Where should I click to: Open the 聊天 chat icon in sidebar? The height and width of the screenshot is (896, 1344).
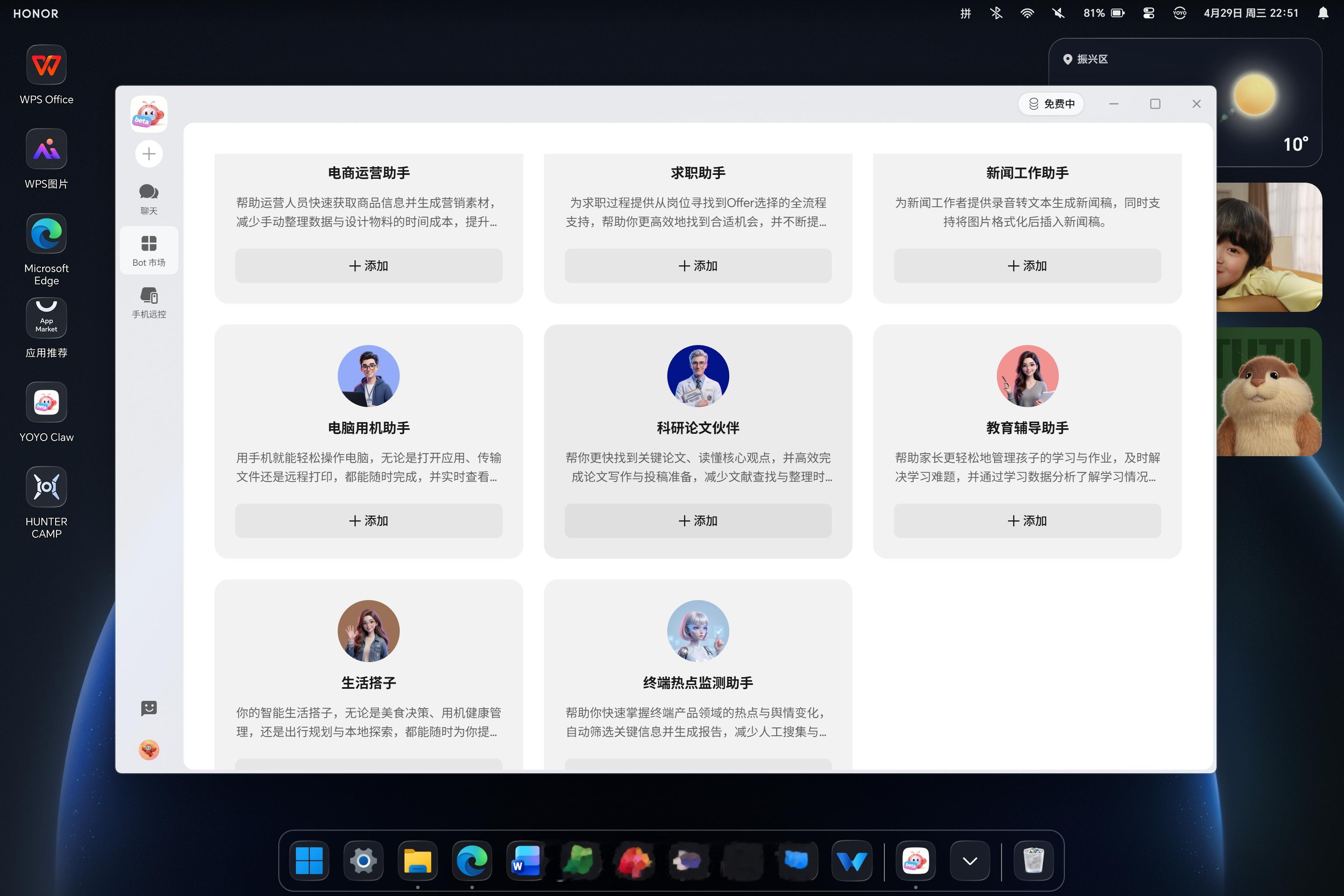click(149, 198)
